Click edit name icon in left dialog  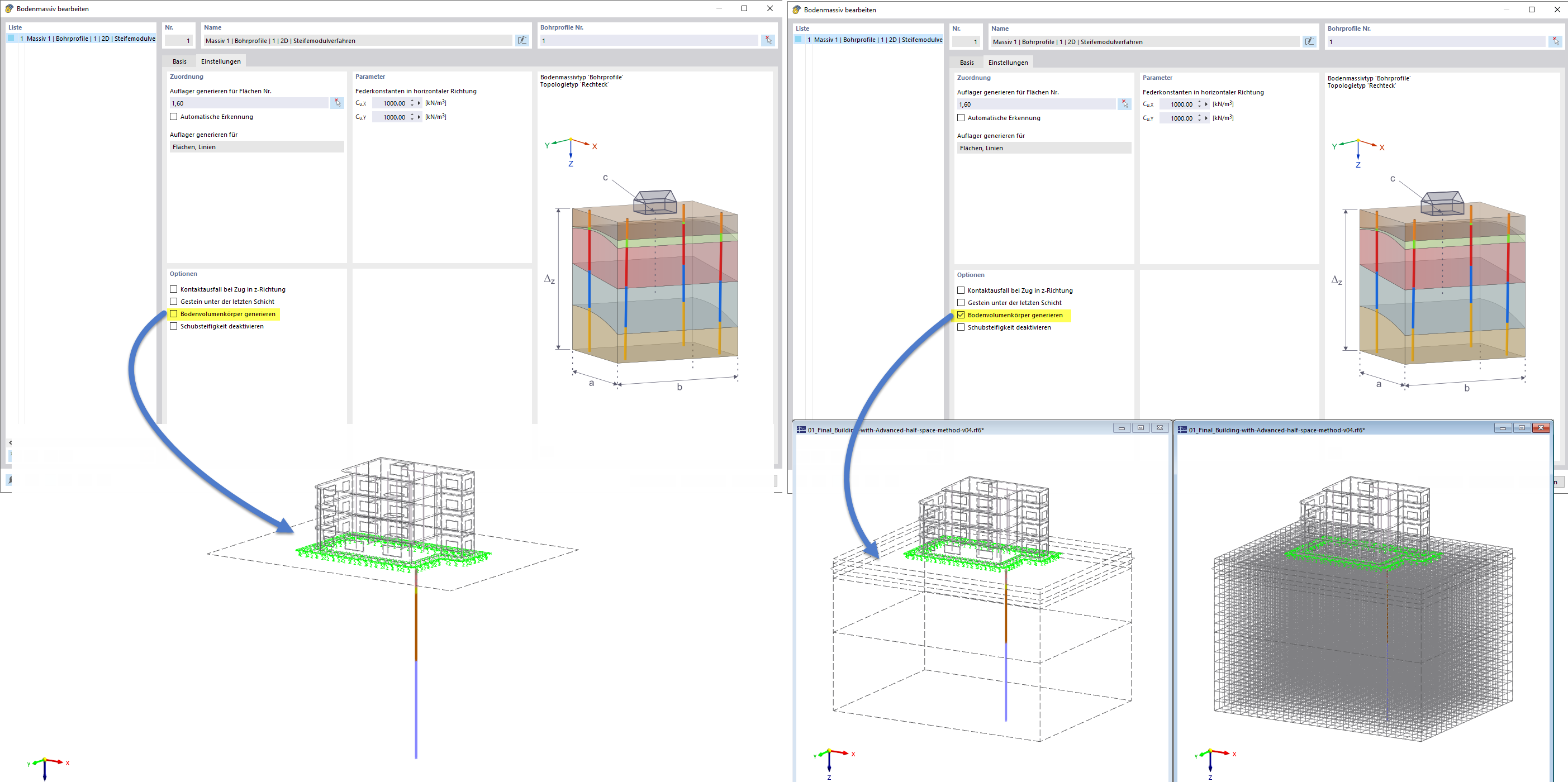click(x=522, y=41)
